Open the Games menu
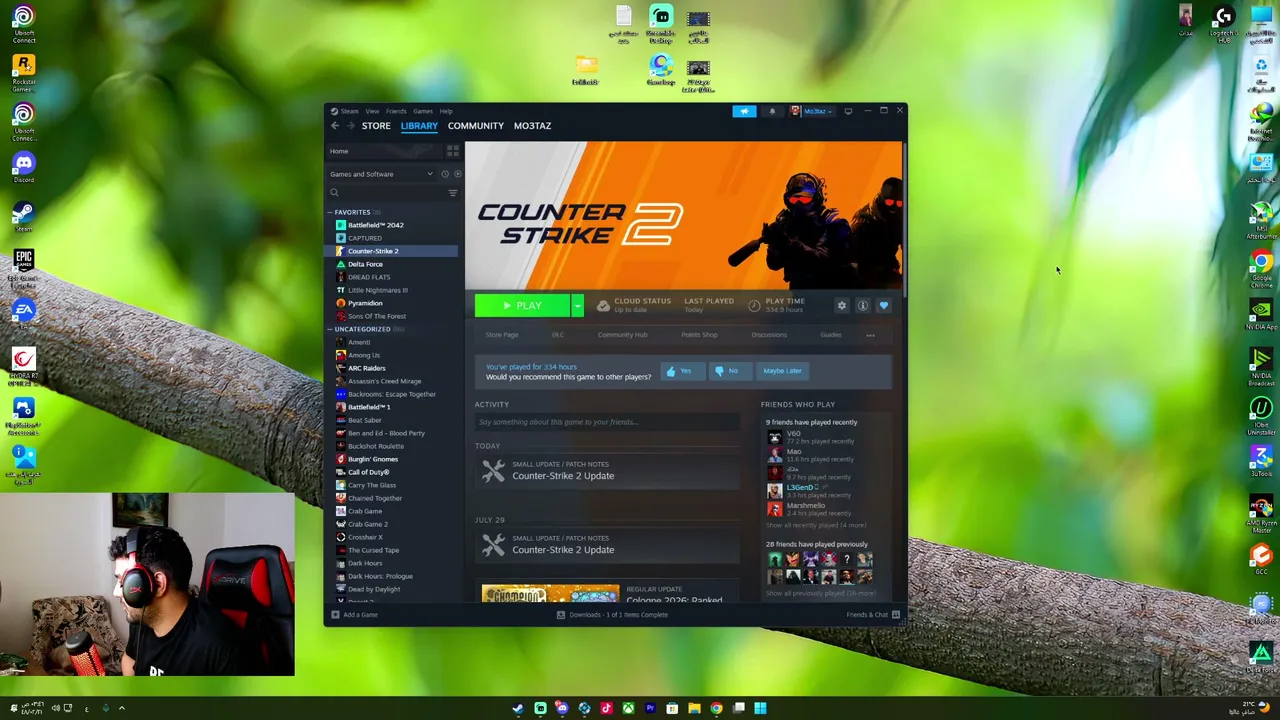 coord(423,111)
